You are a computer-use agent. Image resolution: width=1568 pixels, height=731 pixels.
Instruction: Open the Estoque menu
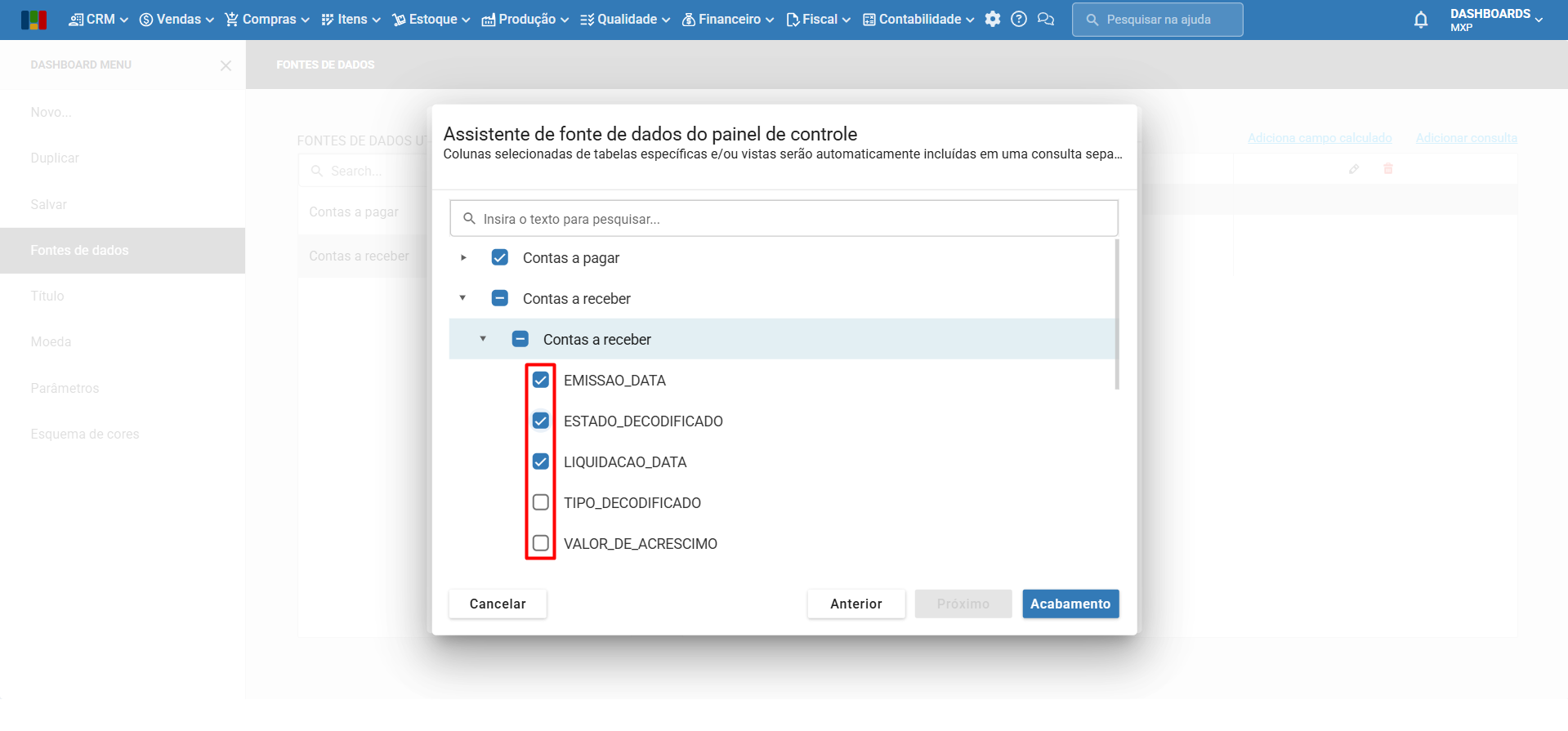click(x=431, y=20)
